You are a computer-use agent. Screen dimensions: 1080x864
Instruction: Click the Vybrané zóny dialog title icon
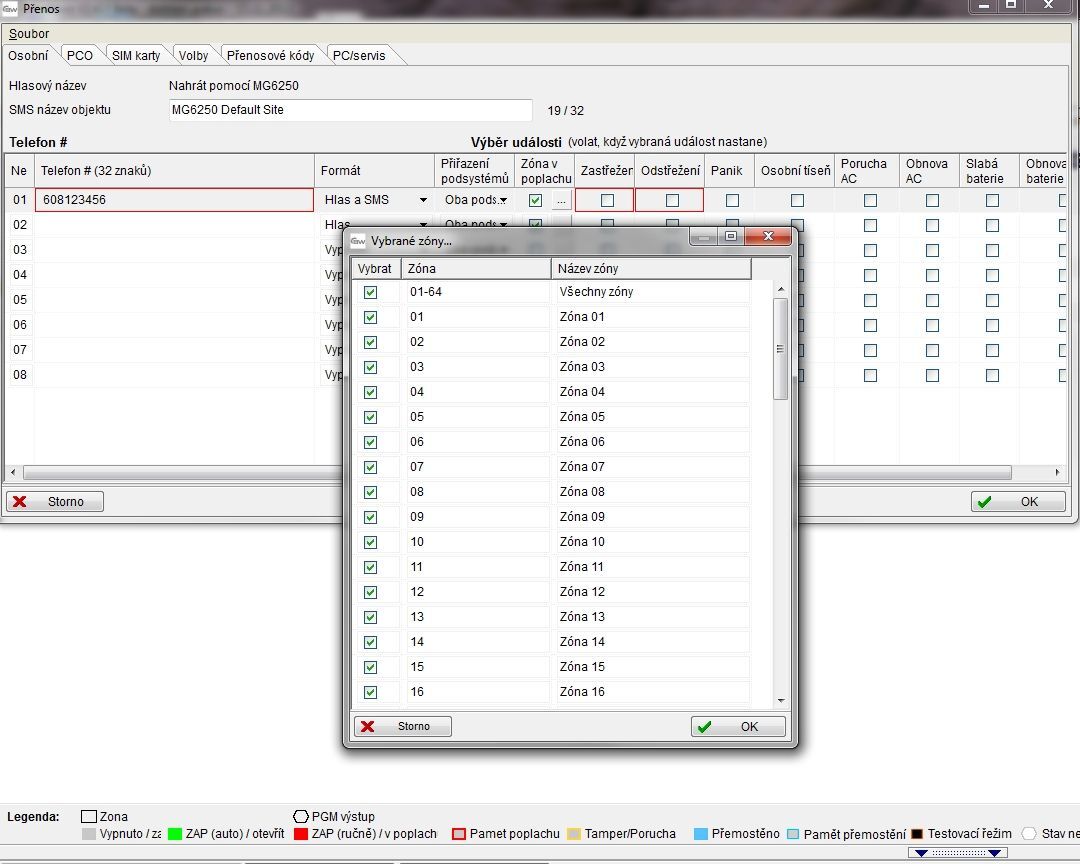pyautogui.click(x=357, y=241)
